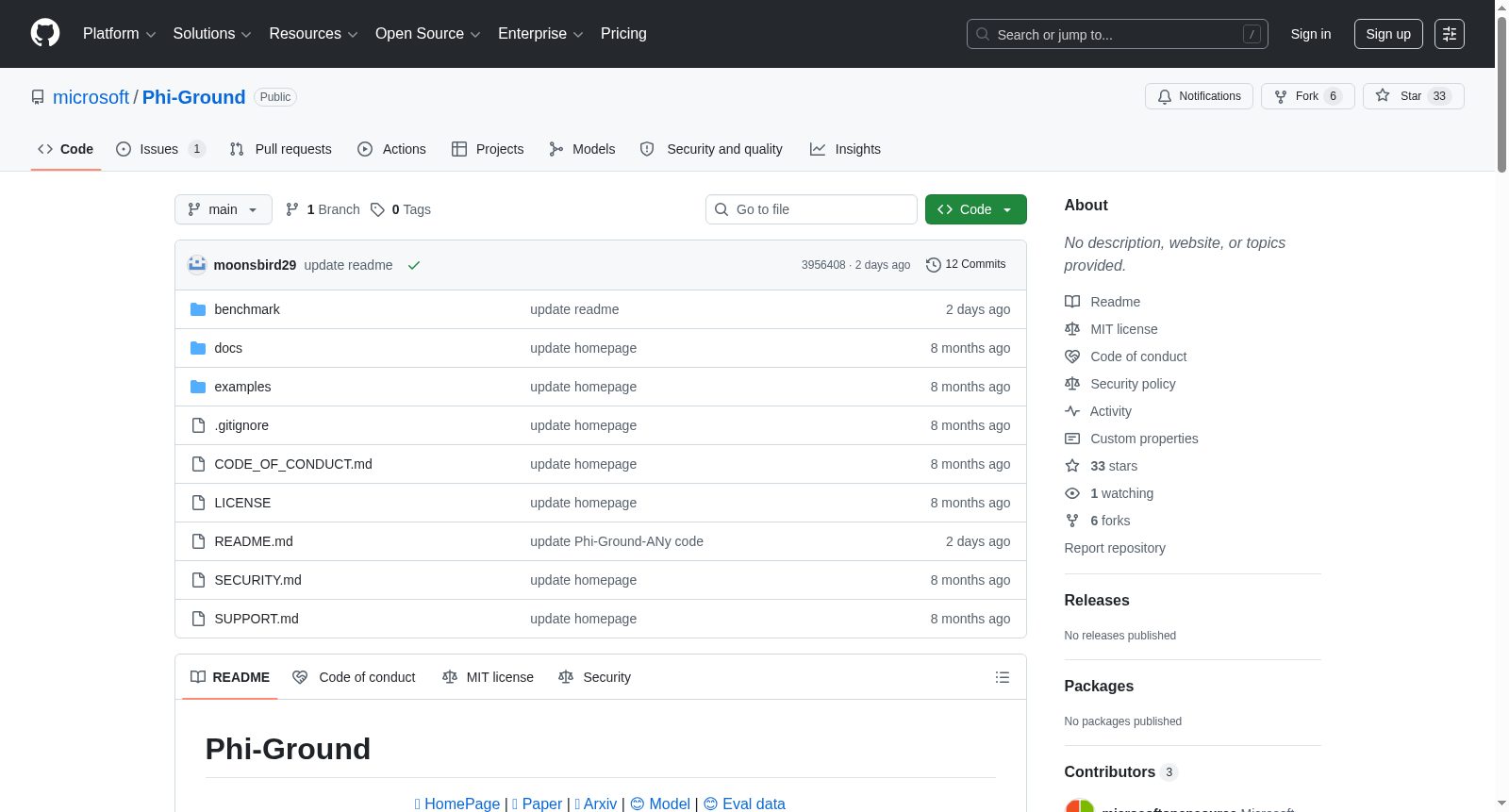Open the GitHub homepage logo
1509x812 pixels.
(45, 34)
